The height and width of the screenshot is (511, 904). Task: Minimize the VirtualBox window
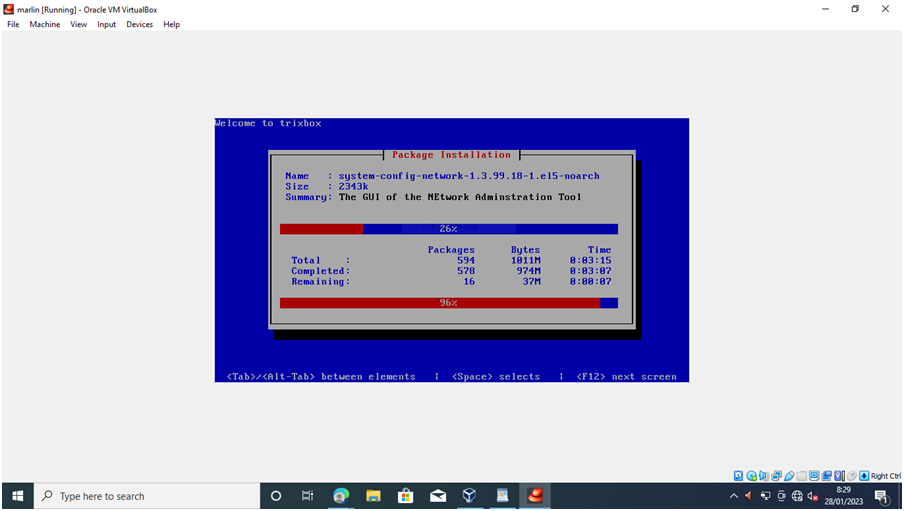tap(826, 9)
